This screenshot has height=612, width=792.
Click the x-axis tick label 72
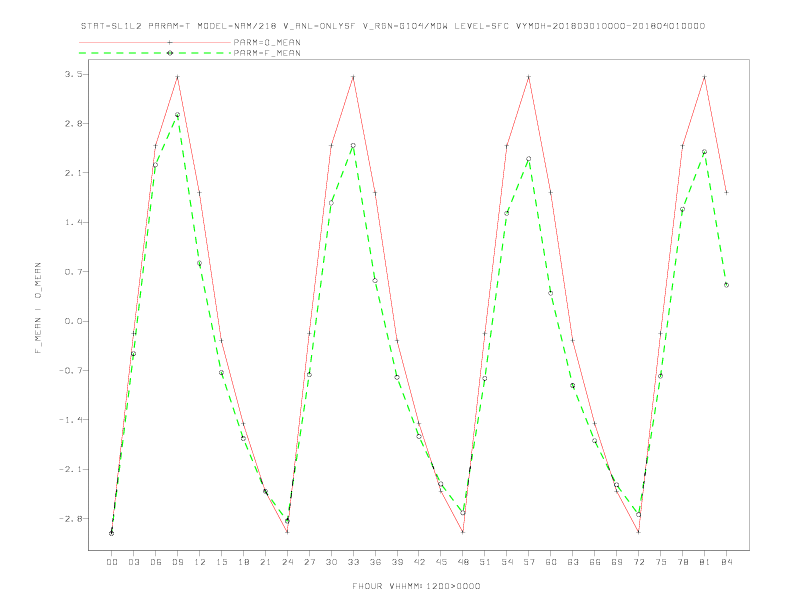tap(639, 562)
